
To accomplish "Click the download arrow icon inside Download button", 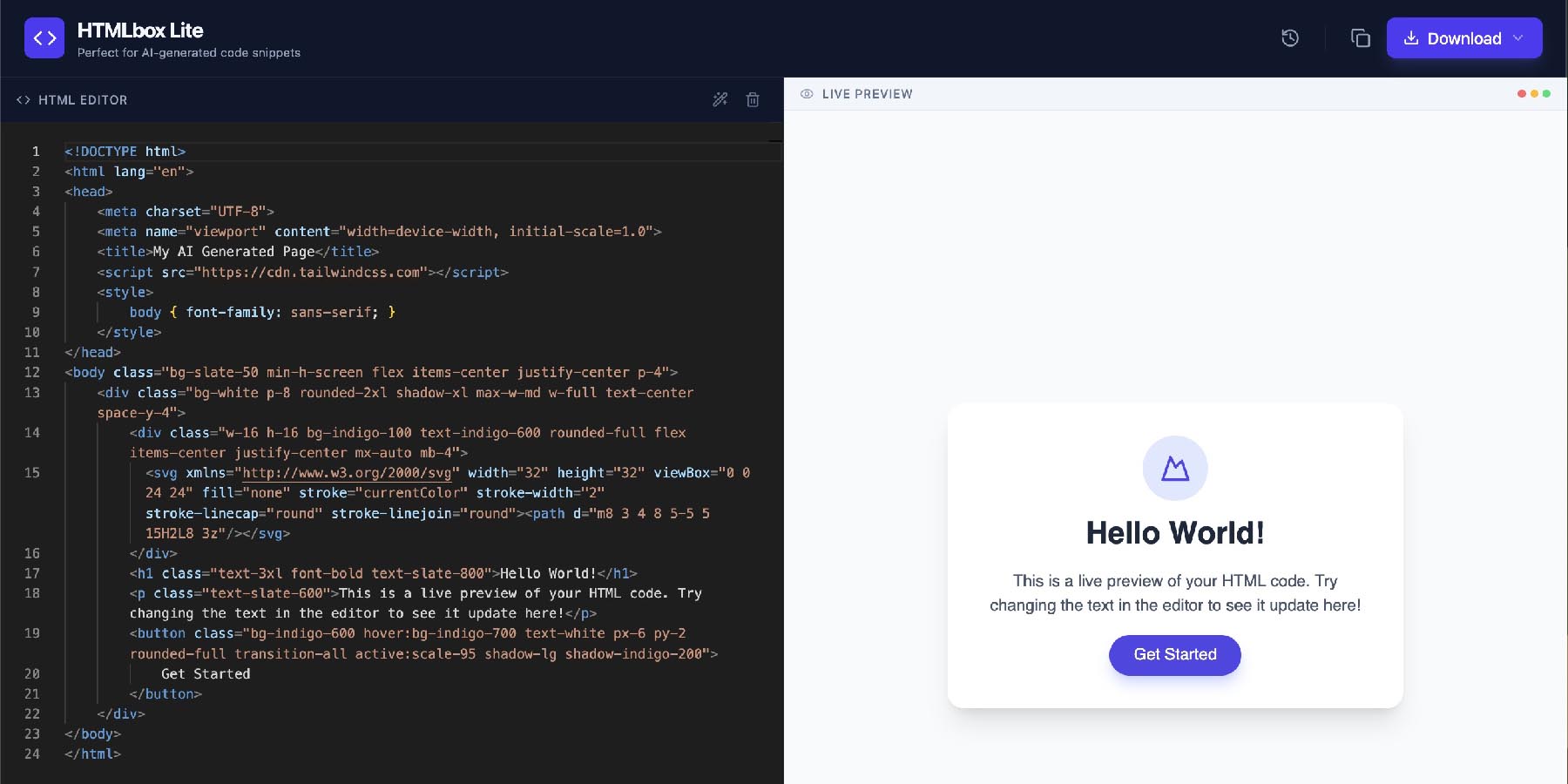I will [x=1411, y=38].
